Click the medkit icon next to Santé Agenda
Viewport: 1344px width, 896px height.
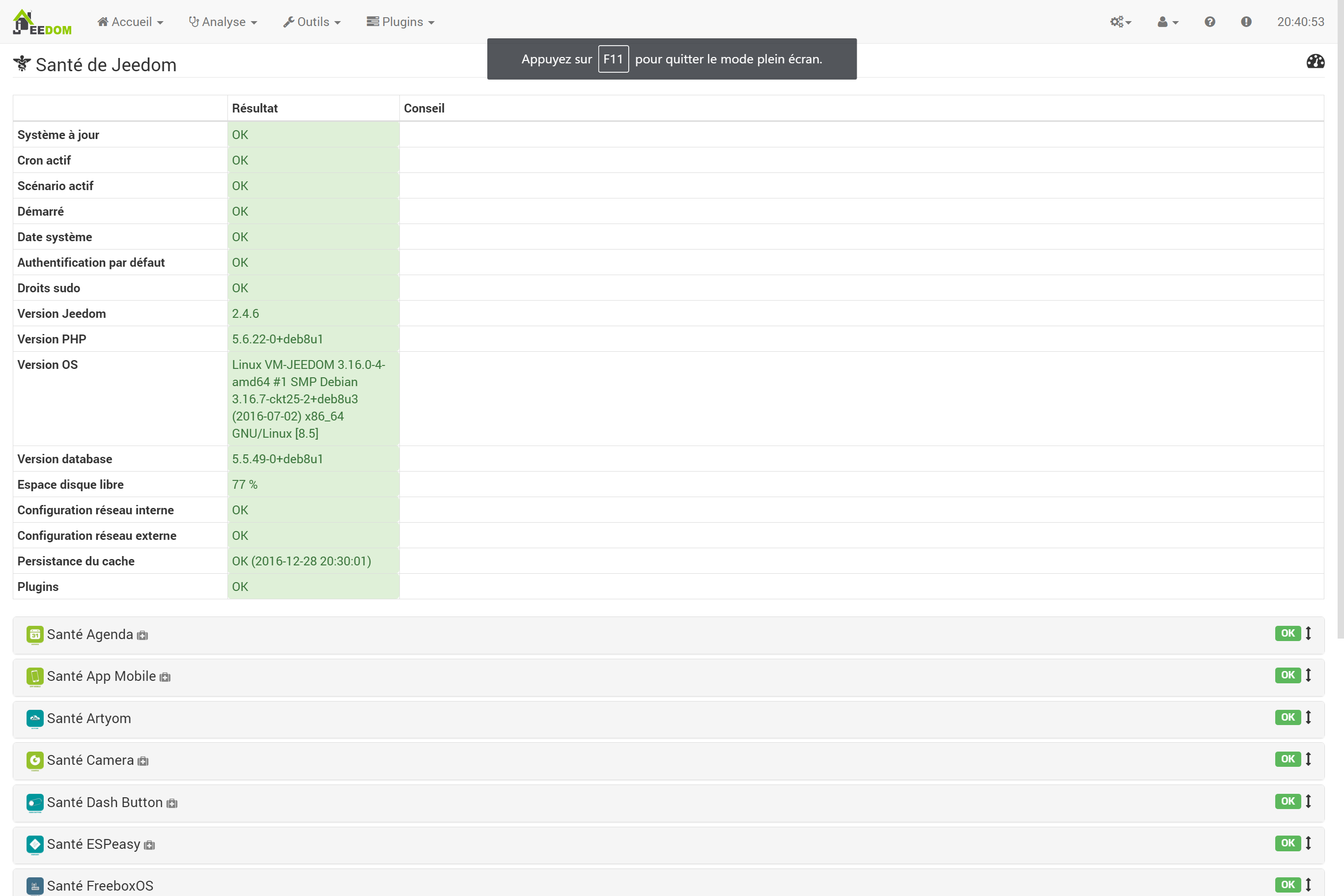(143, 636)
